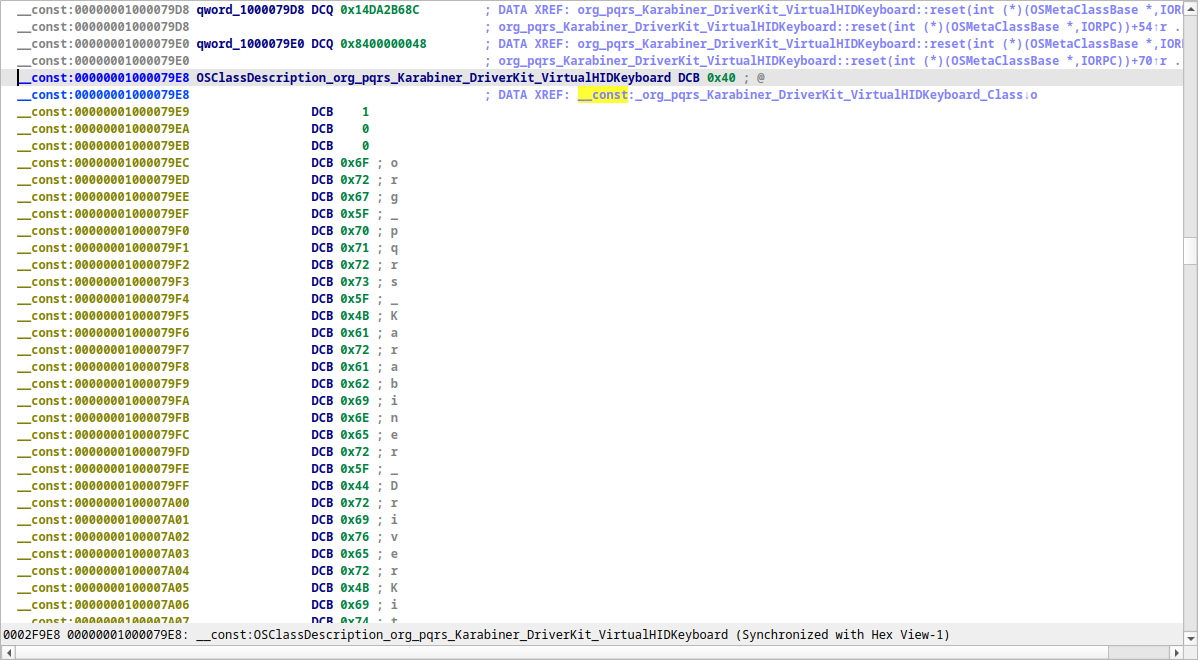Screen dimensions: 1198x660
Task: Click address __const:00000001000079EA
Action: (x=103, y=128)
